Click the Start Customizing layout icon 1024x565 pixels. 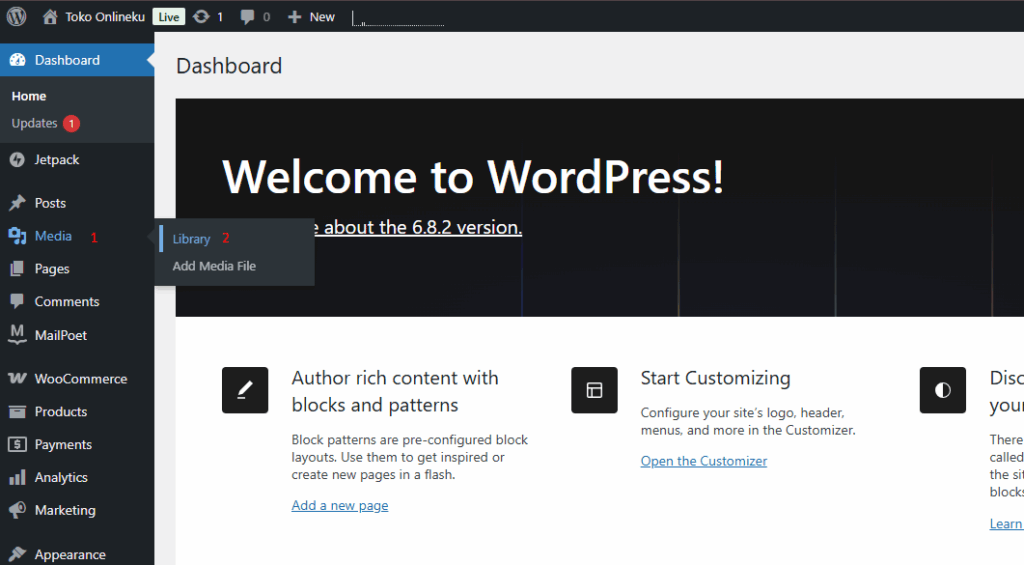tap(594, 390)
